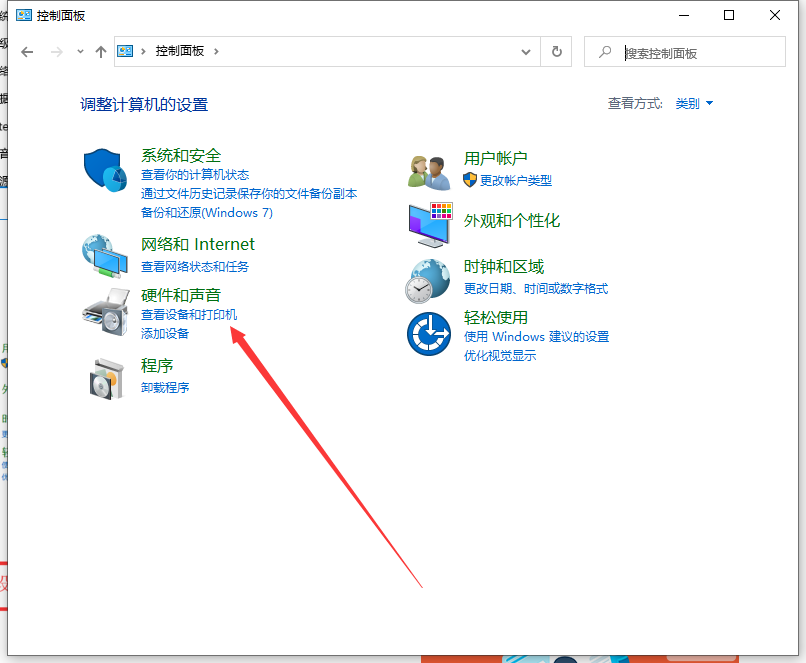Open 系统和安全 via its shield icon
Viewport: 806px width, 663px height.
pos(104,170)
